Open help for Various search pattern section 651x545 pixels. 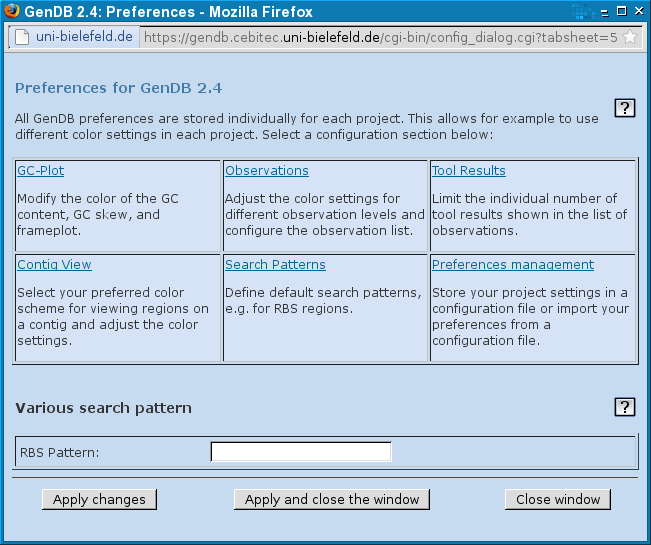(624, 407)
